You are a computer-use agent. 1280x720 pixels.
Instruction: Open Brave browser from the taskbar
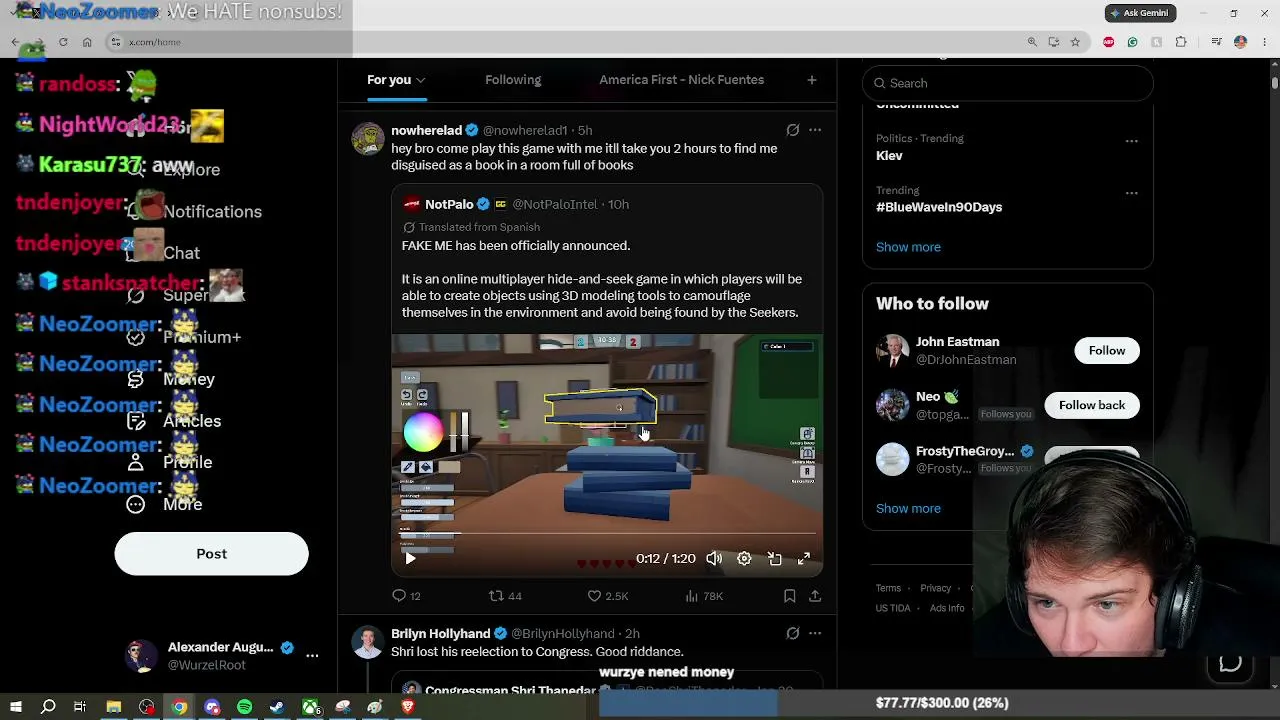coord(408,707)
